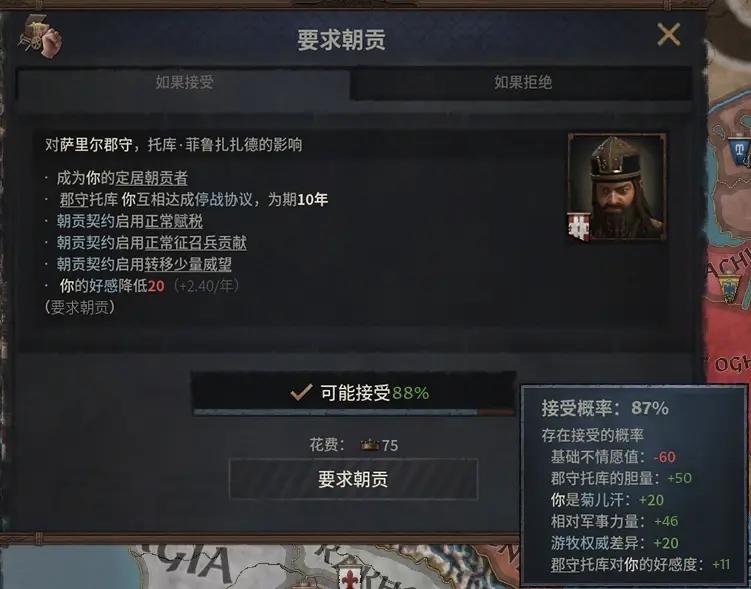The height and width of the screenshot is (589, 751).
Task: Open 托库's character portrait
Action: (x=617, y=186)
